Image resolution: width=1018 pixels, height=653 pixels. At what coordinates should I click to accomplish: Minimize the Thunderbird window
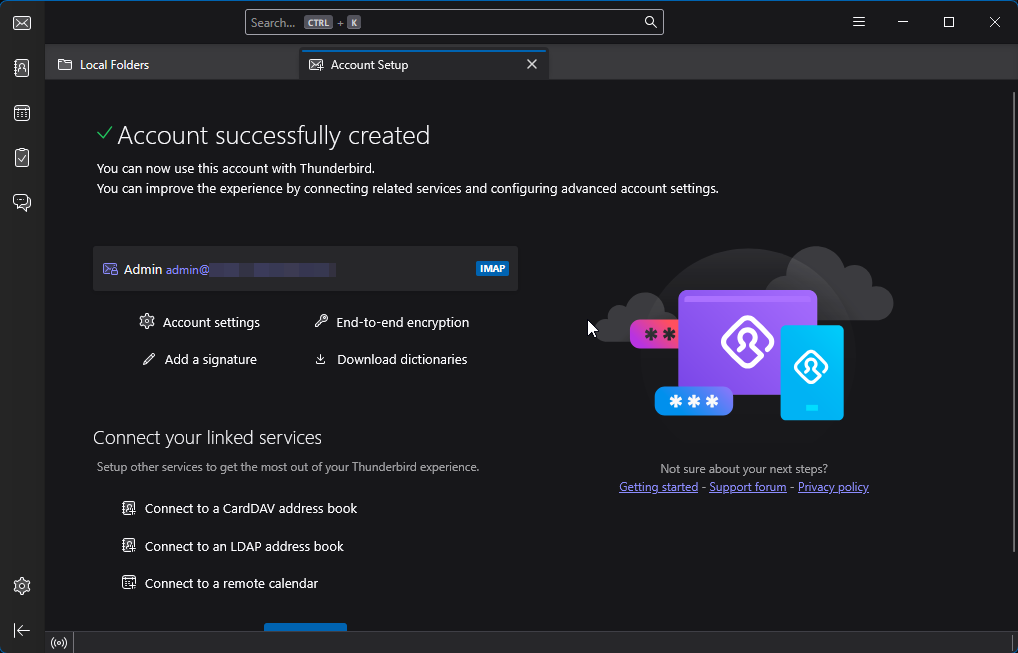coord(903,22)
